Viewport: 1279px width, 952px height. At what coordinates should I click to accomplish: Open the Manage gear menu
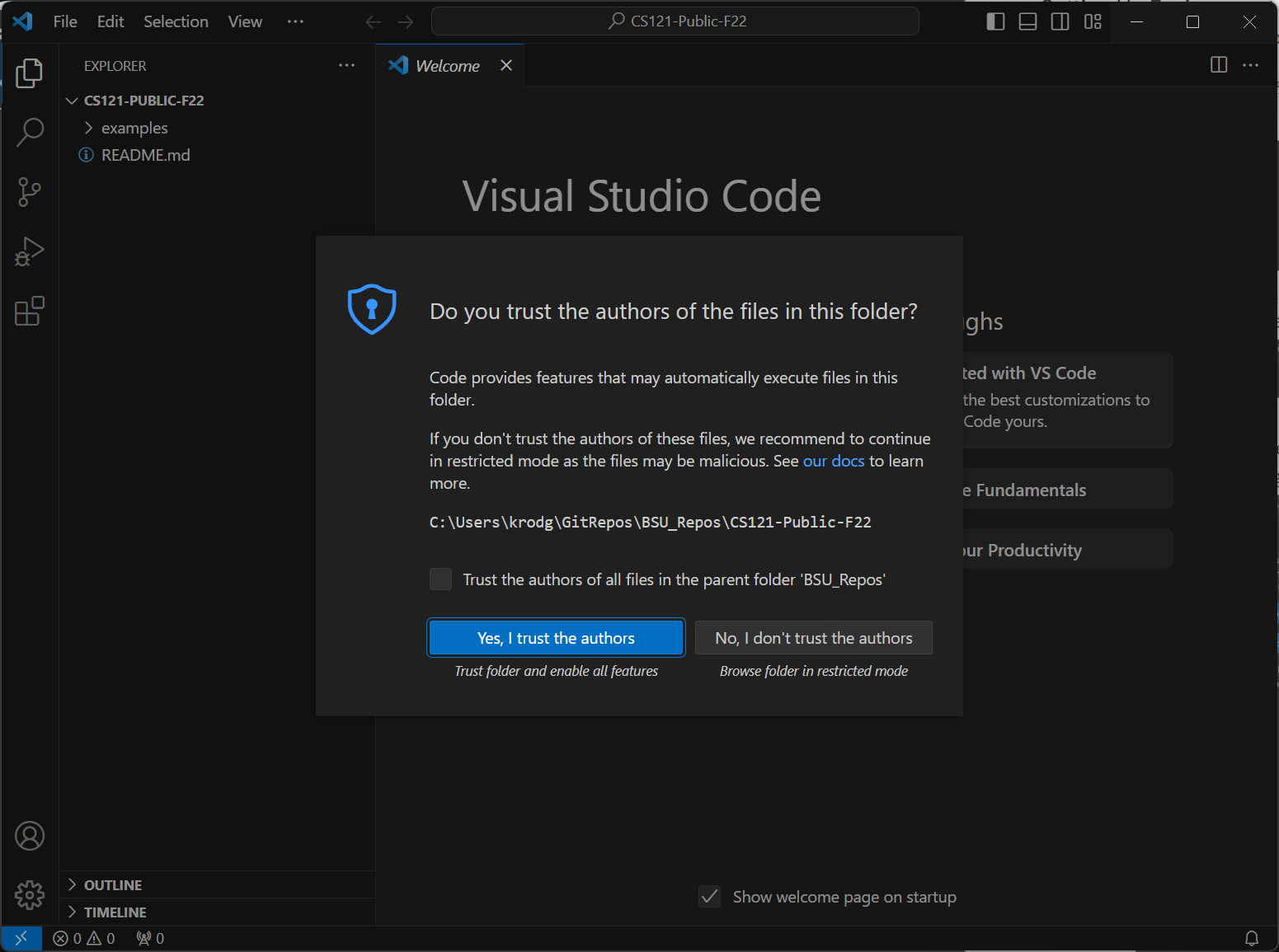coord(30,894)
